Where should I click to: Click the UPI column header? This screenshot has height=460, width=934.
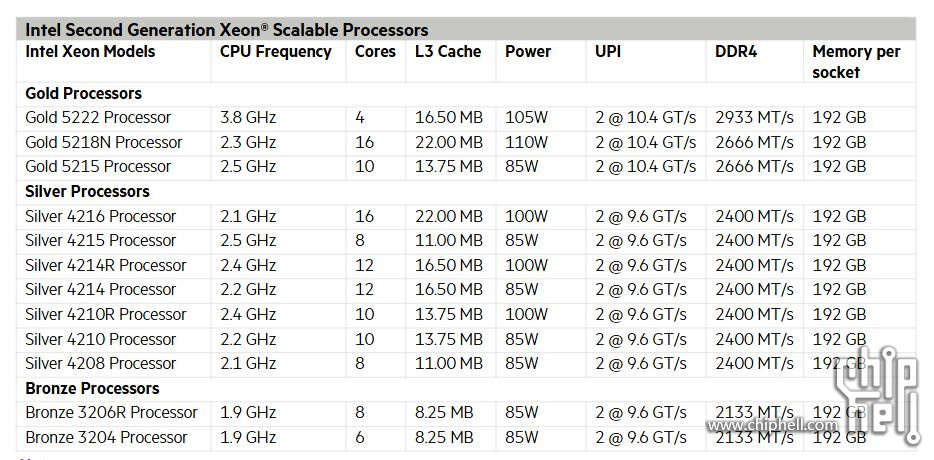[608, 51]
